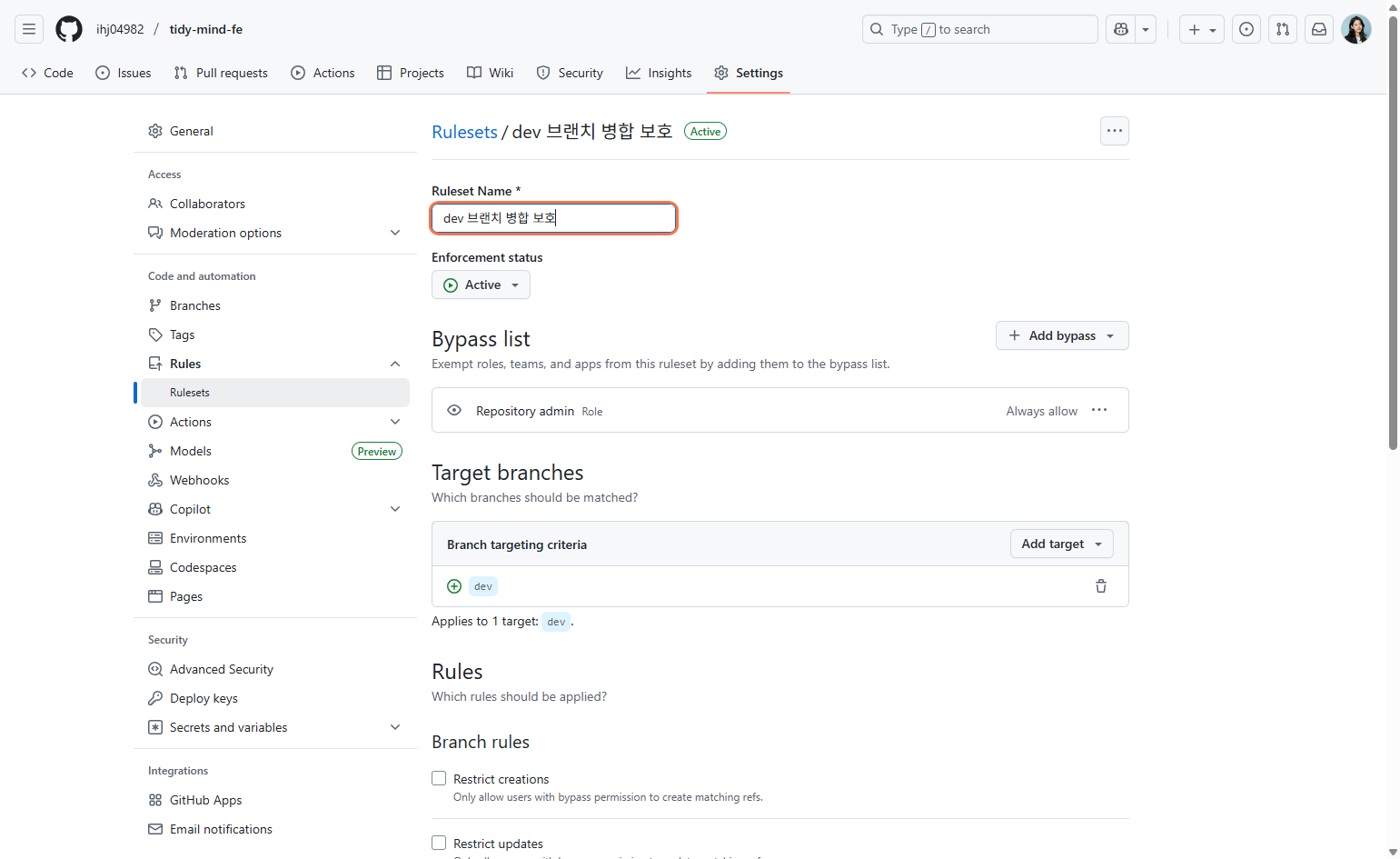Open the tidy-mind-fe repository link

pos(206,29)
